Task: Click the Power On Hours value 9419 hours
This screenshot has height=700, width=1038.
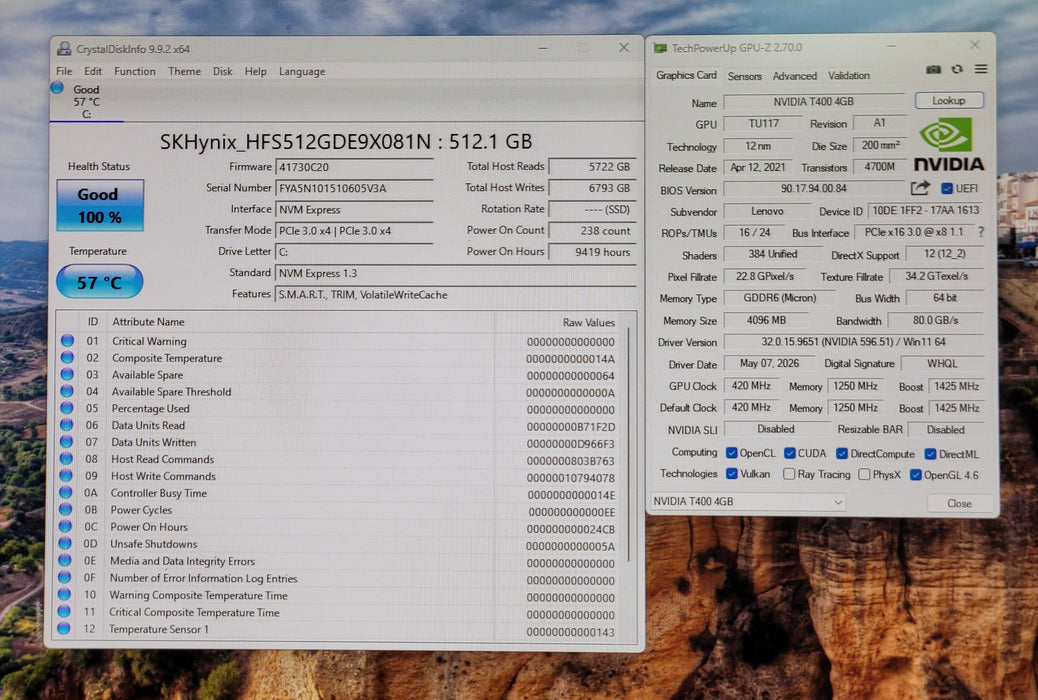Action: [x=592, y=252]
